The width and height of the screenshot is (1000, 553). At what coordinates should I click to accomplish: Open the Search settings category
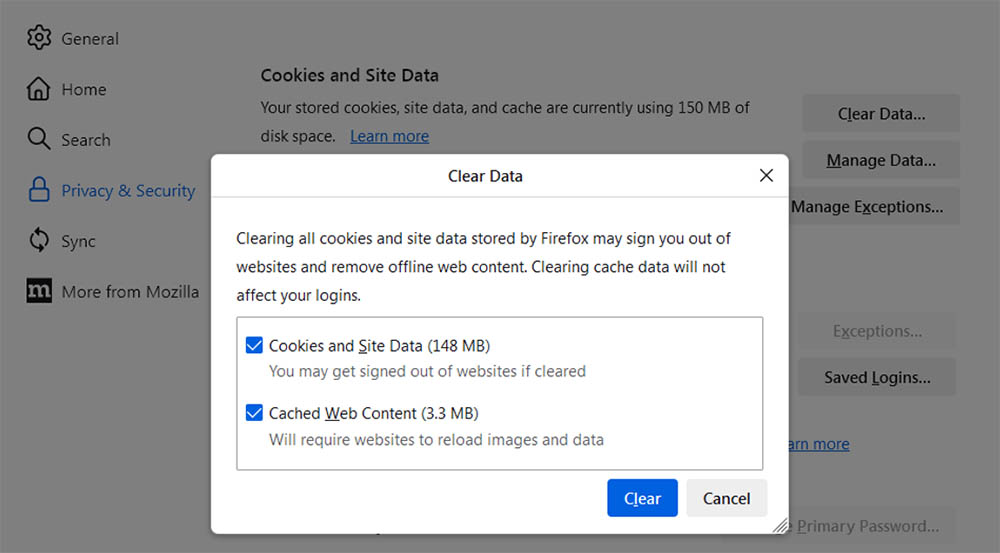point(85,140)
